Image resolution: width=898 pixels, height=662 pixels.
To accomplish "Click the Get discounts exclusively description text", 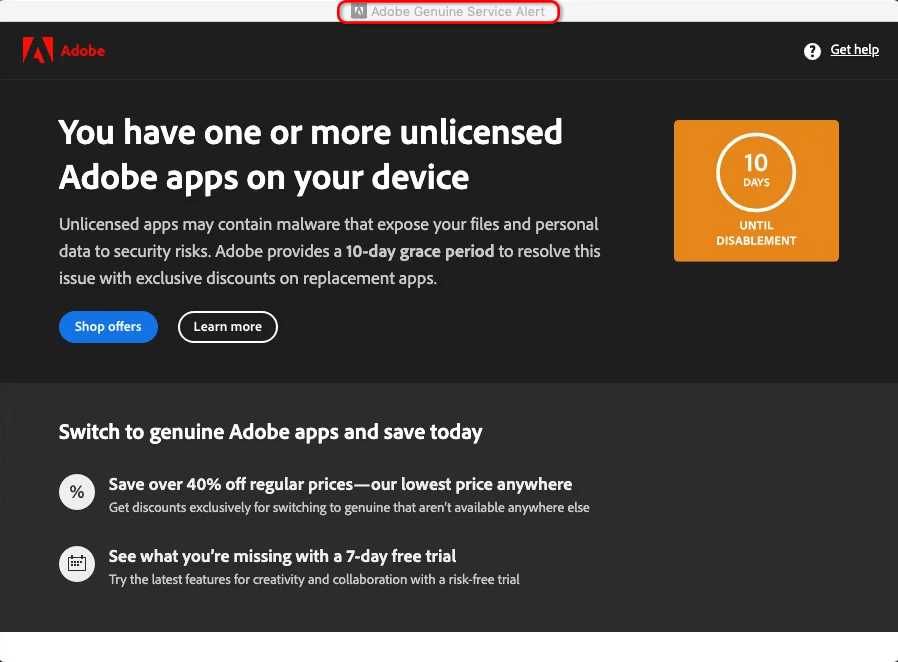I will coord(349,508).
